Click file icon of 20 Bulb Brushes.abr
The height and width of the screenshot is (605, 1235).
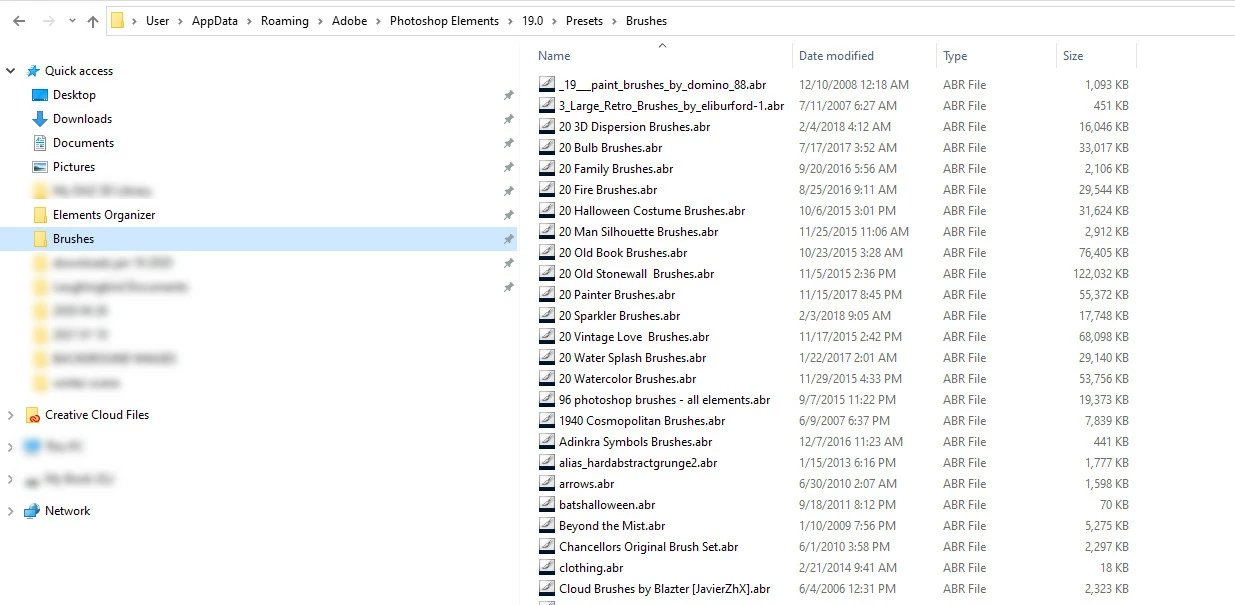click(x=547, y=148)
